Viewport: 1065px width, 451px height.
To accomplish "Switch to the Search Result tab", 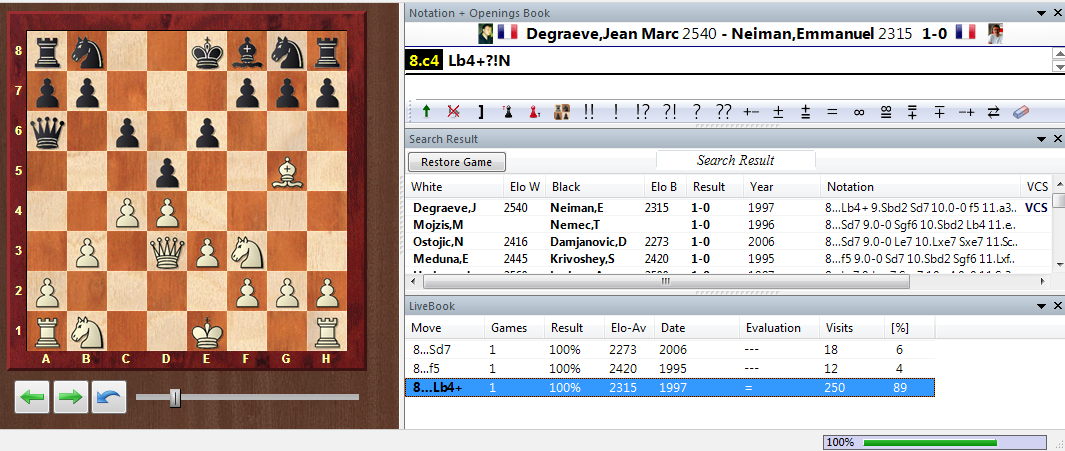I will 735,160.
